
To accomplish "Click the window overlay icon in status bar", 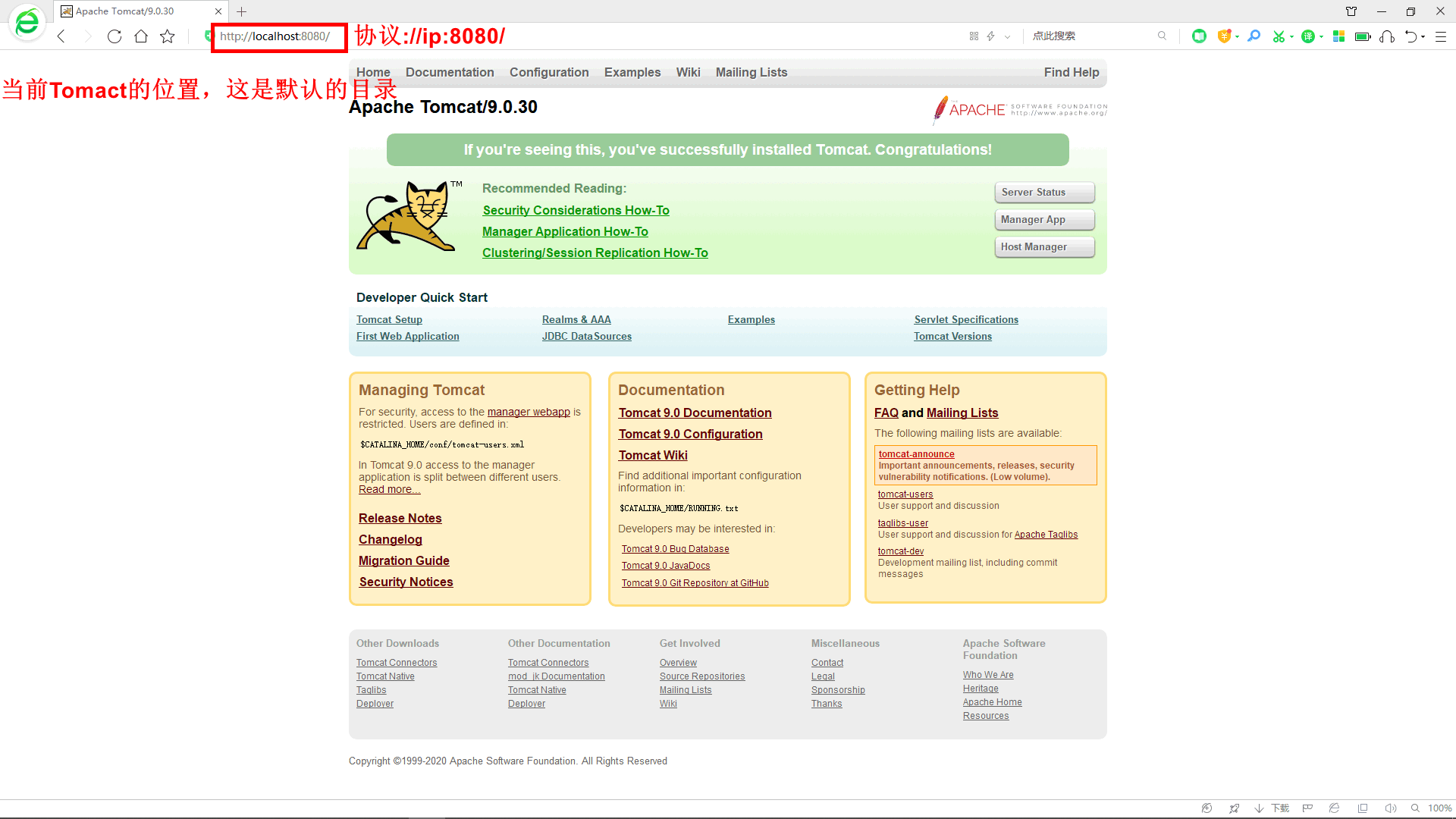I will point(1363,808).
